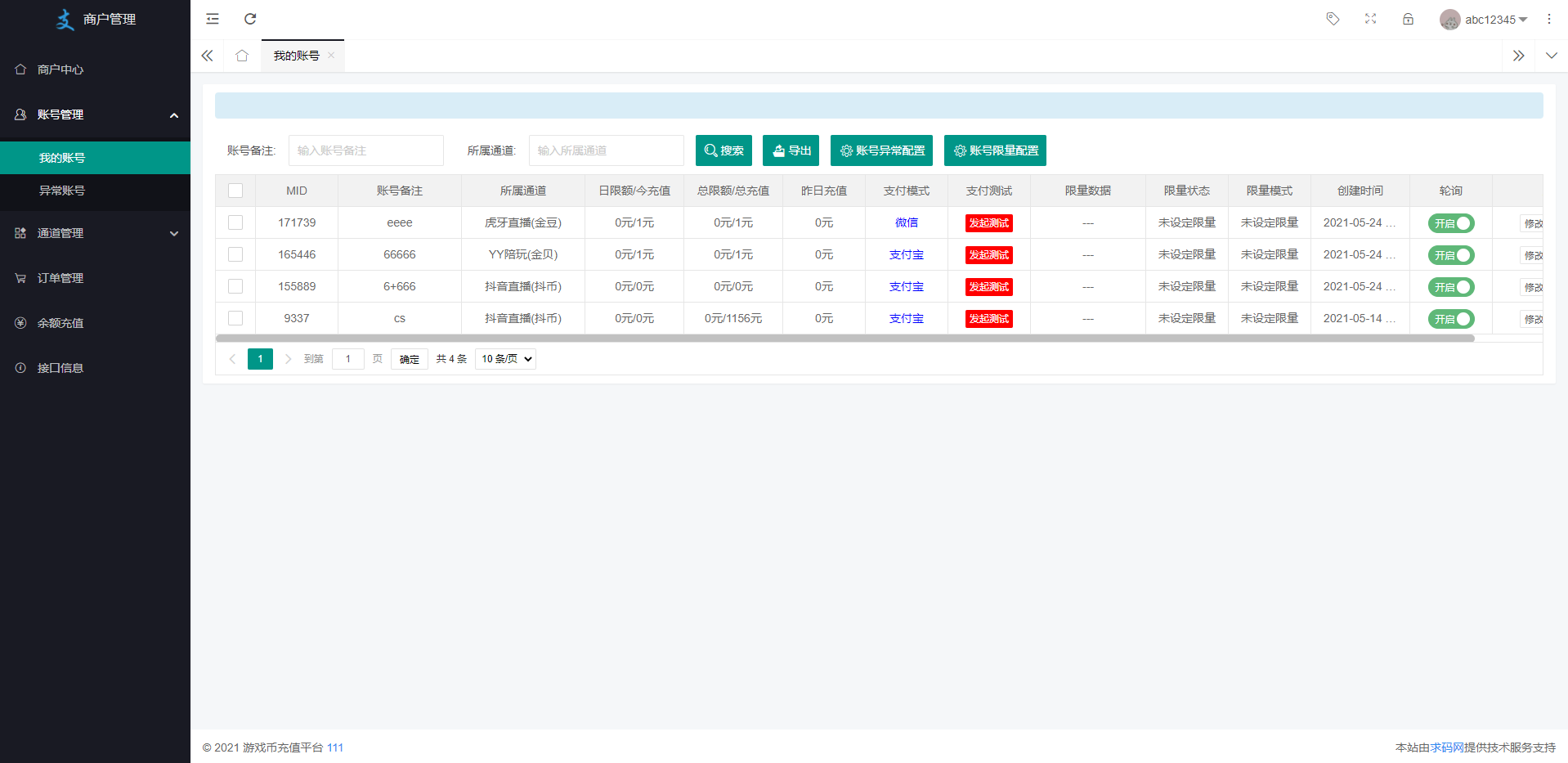Enter fullscreen using the expand icon
Viewport: 1568px width, 763px height.
[x=1370, y=19]
